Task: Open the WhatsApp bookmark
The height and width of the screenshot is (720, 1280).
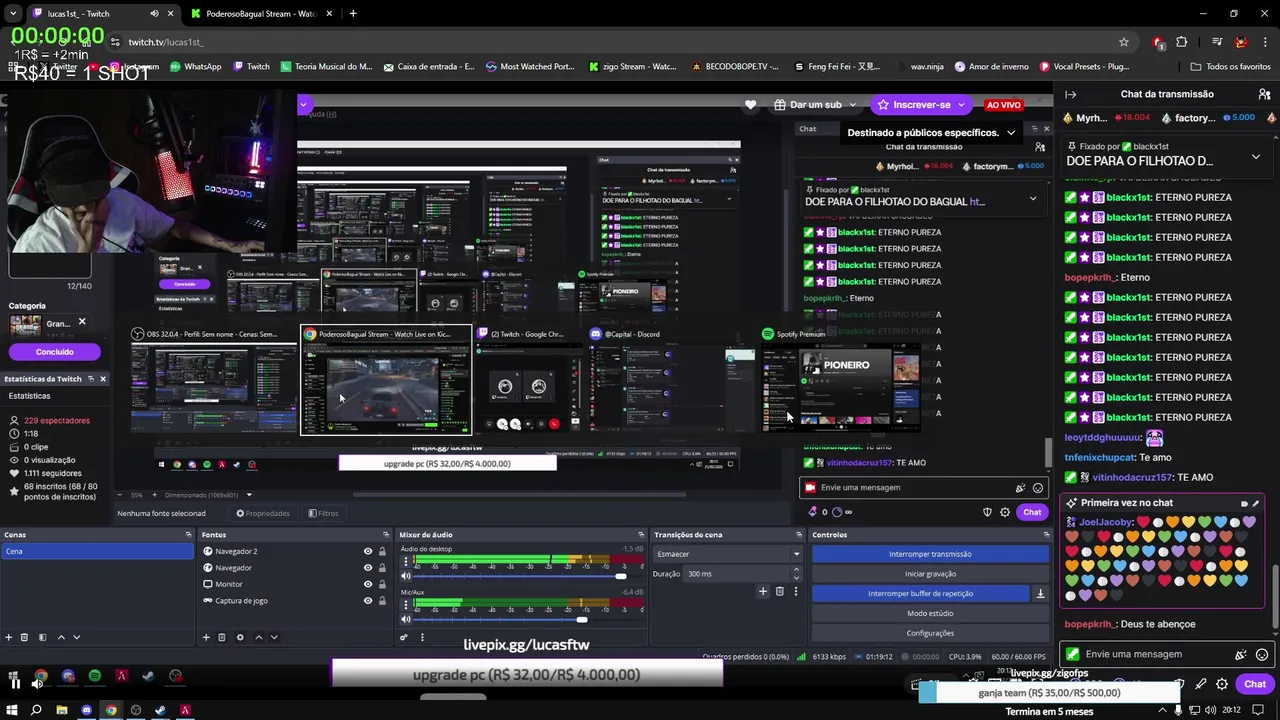Action: pos(196,67)
